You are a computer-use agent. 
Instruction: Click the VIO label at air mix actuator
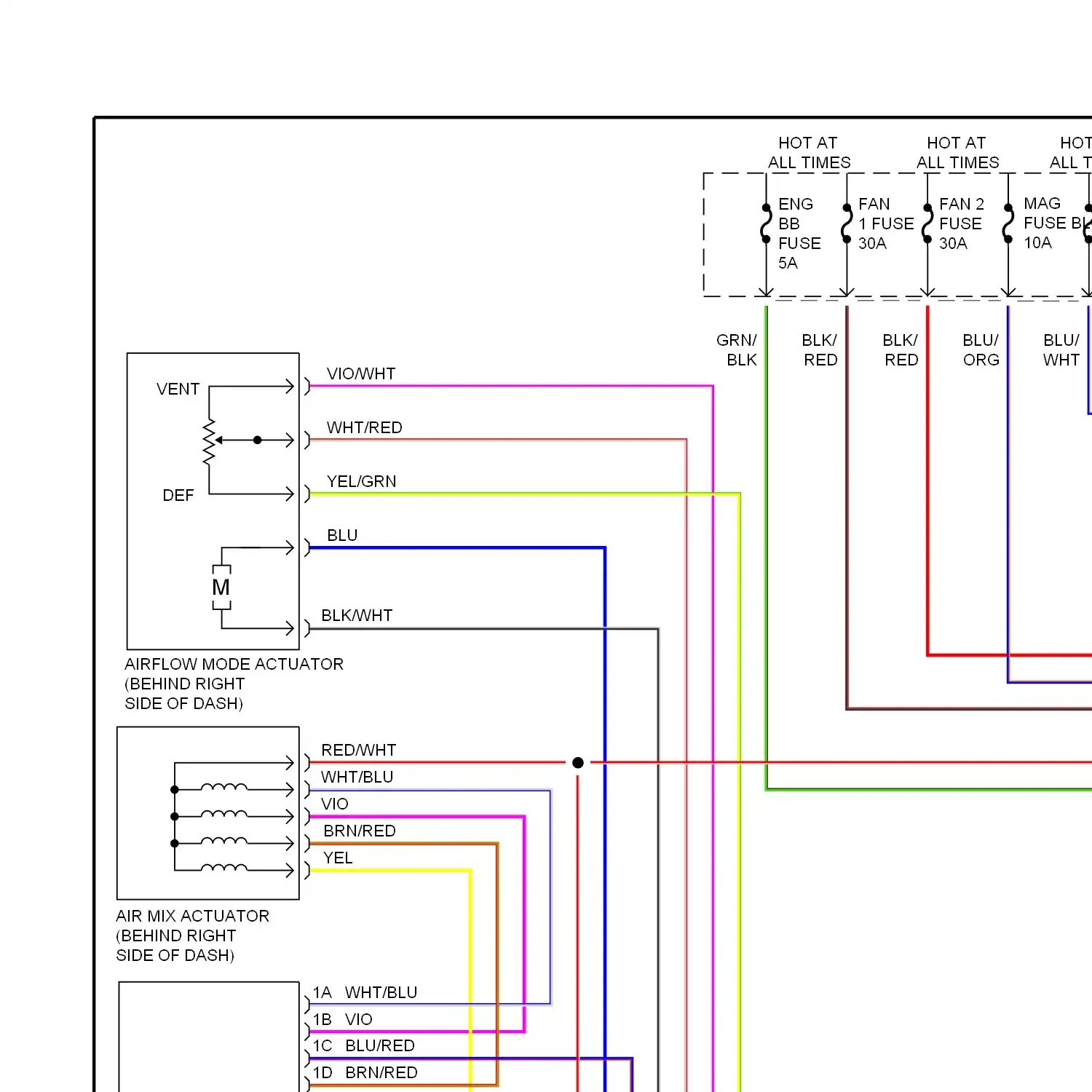pyautogui.click(x=335, y=804)
